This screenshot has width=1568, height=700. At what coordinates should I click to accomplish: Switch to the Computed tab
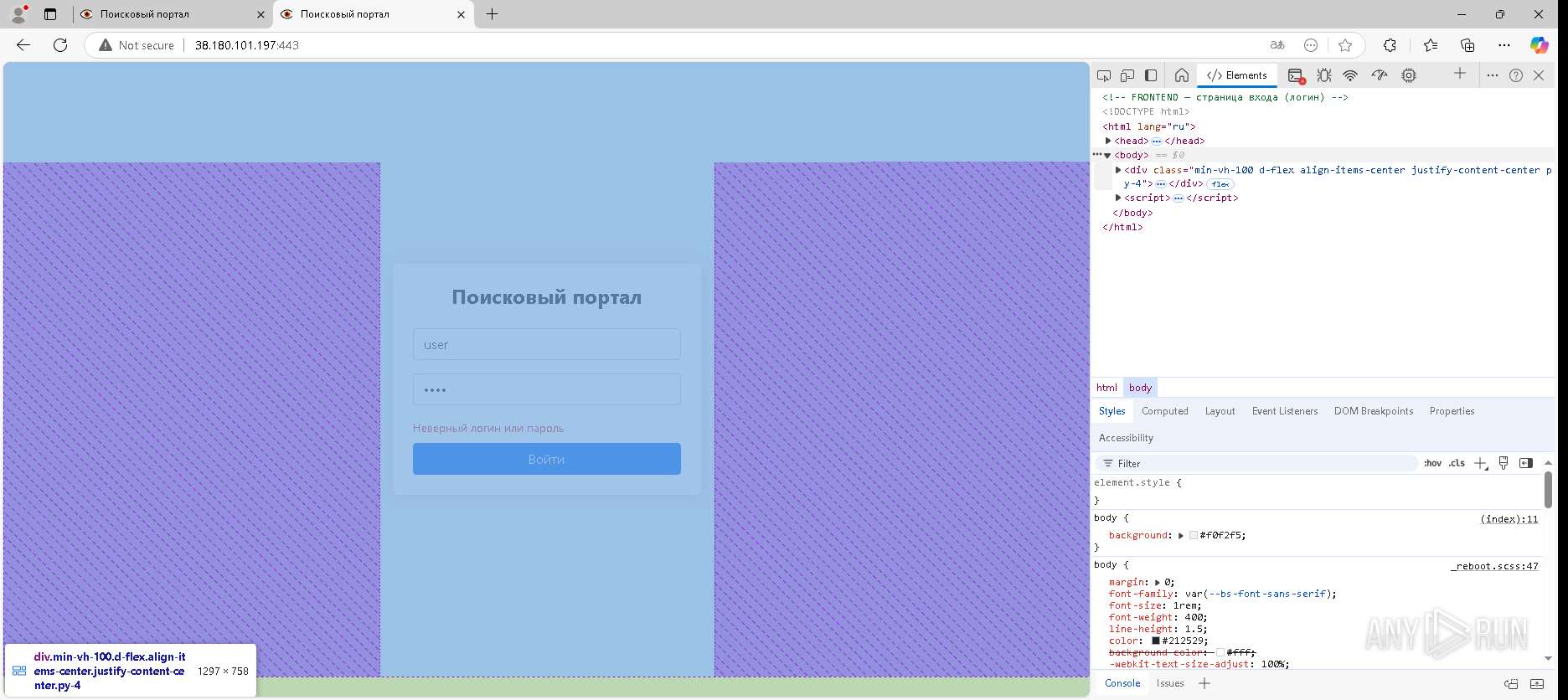(1165, 411)
